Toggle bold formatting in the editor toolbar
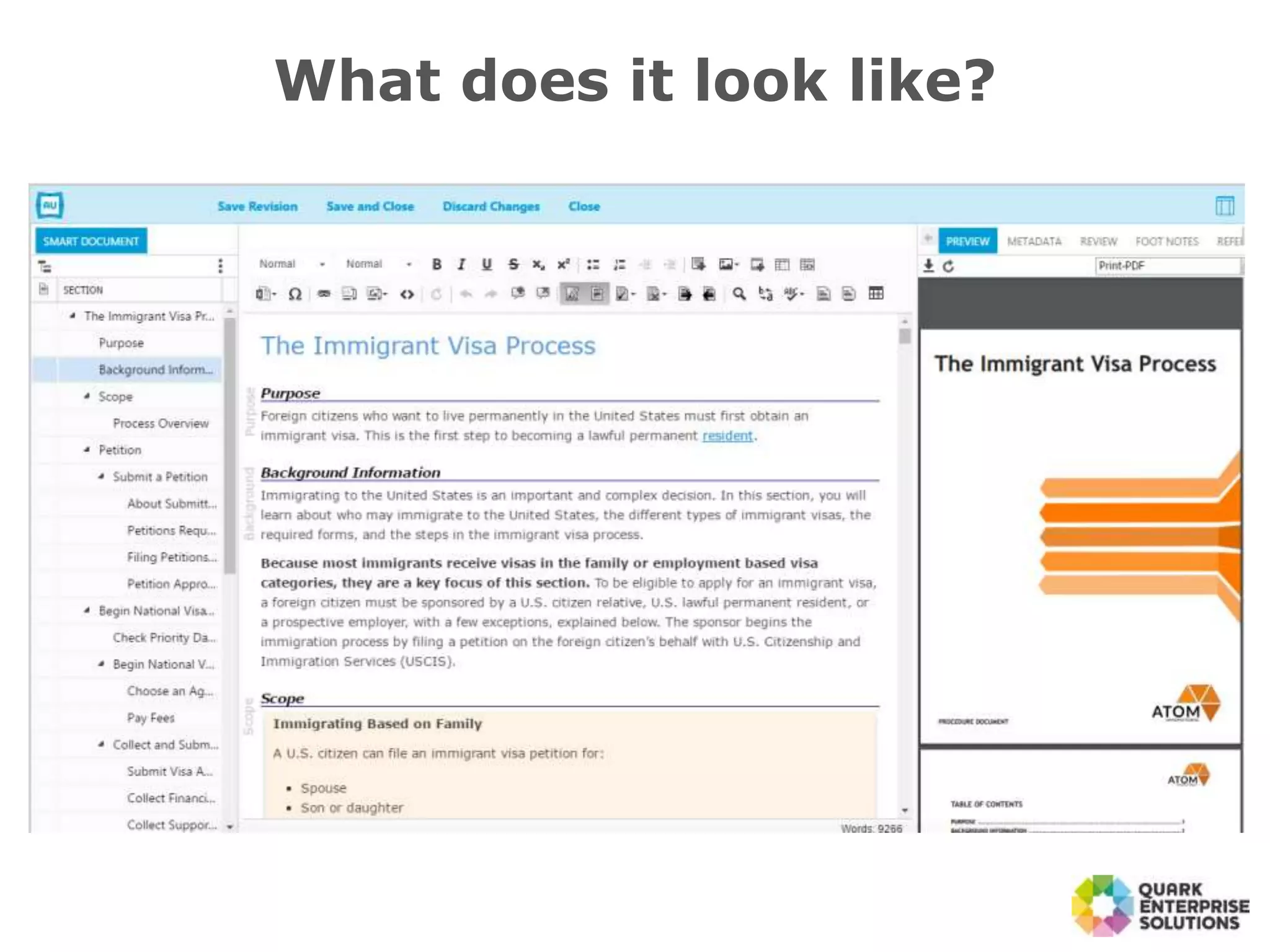This screenshot has height=952, width=1270. point(437,265)
